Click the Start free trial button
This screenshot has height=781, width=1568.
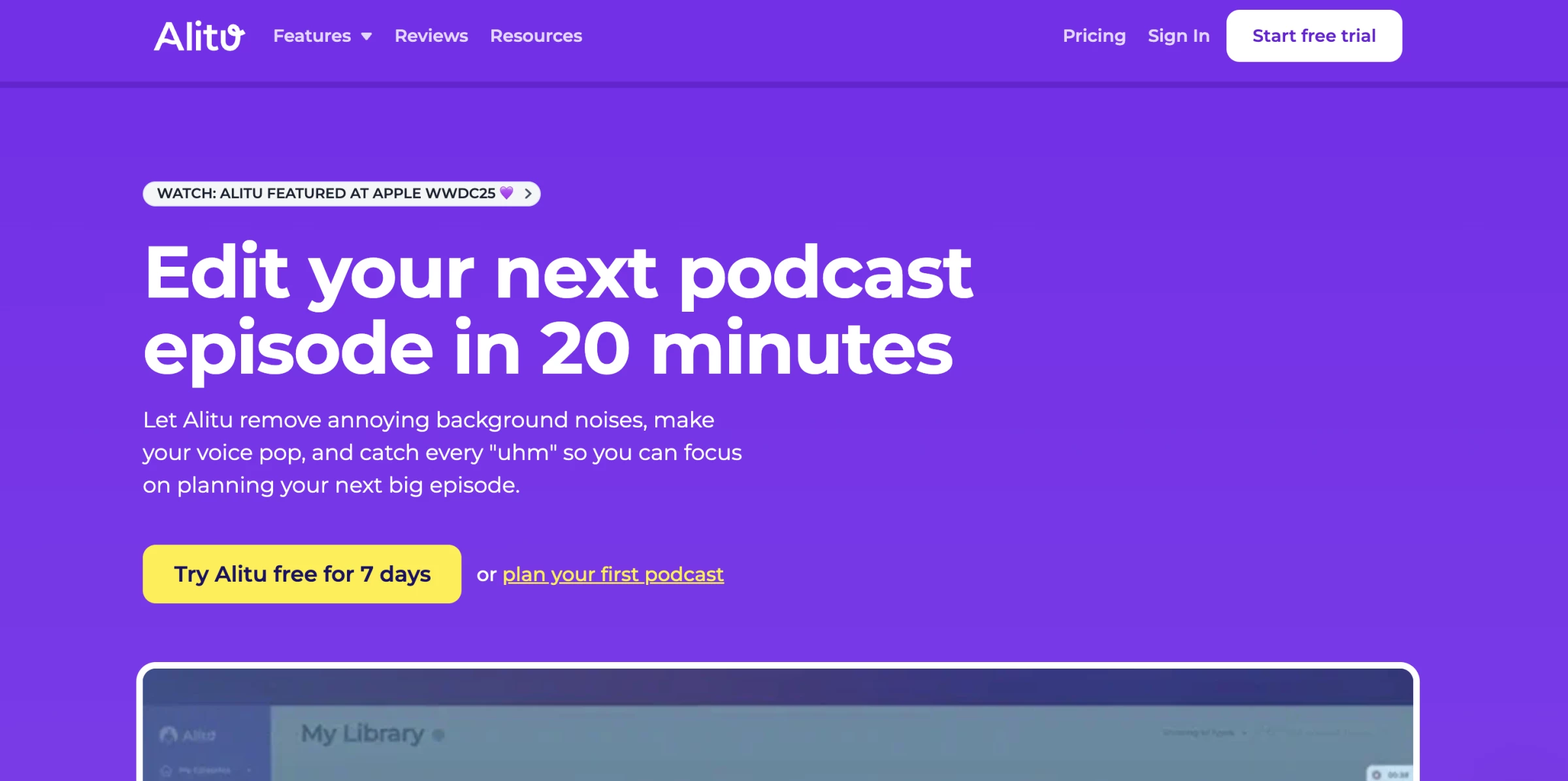click(x=1314, y=36)
